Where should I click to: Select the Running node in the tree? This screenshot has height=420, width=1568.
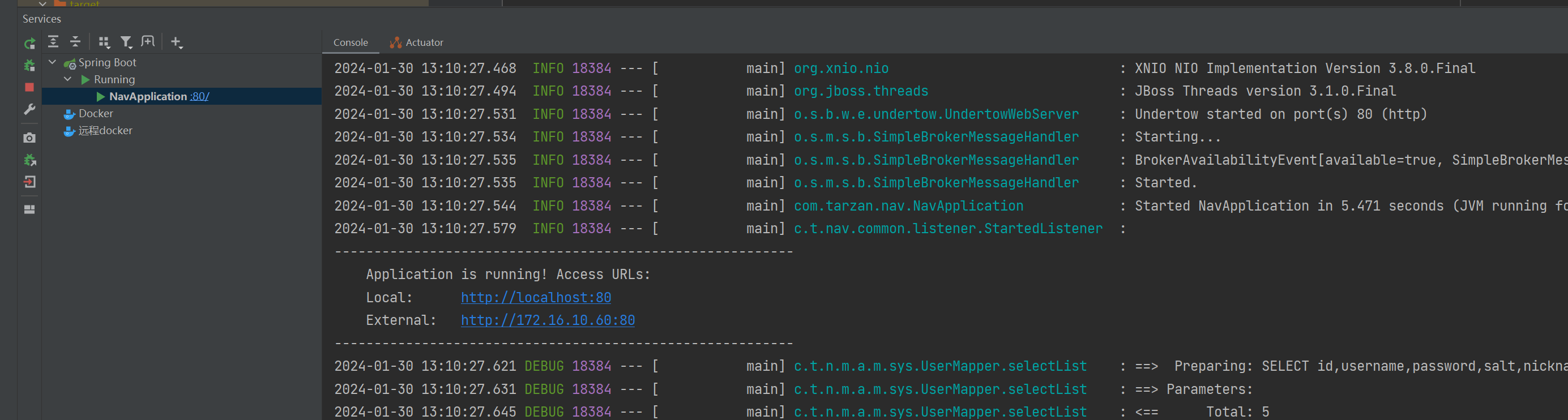click(114, 80)
